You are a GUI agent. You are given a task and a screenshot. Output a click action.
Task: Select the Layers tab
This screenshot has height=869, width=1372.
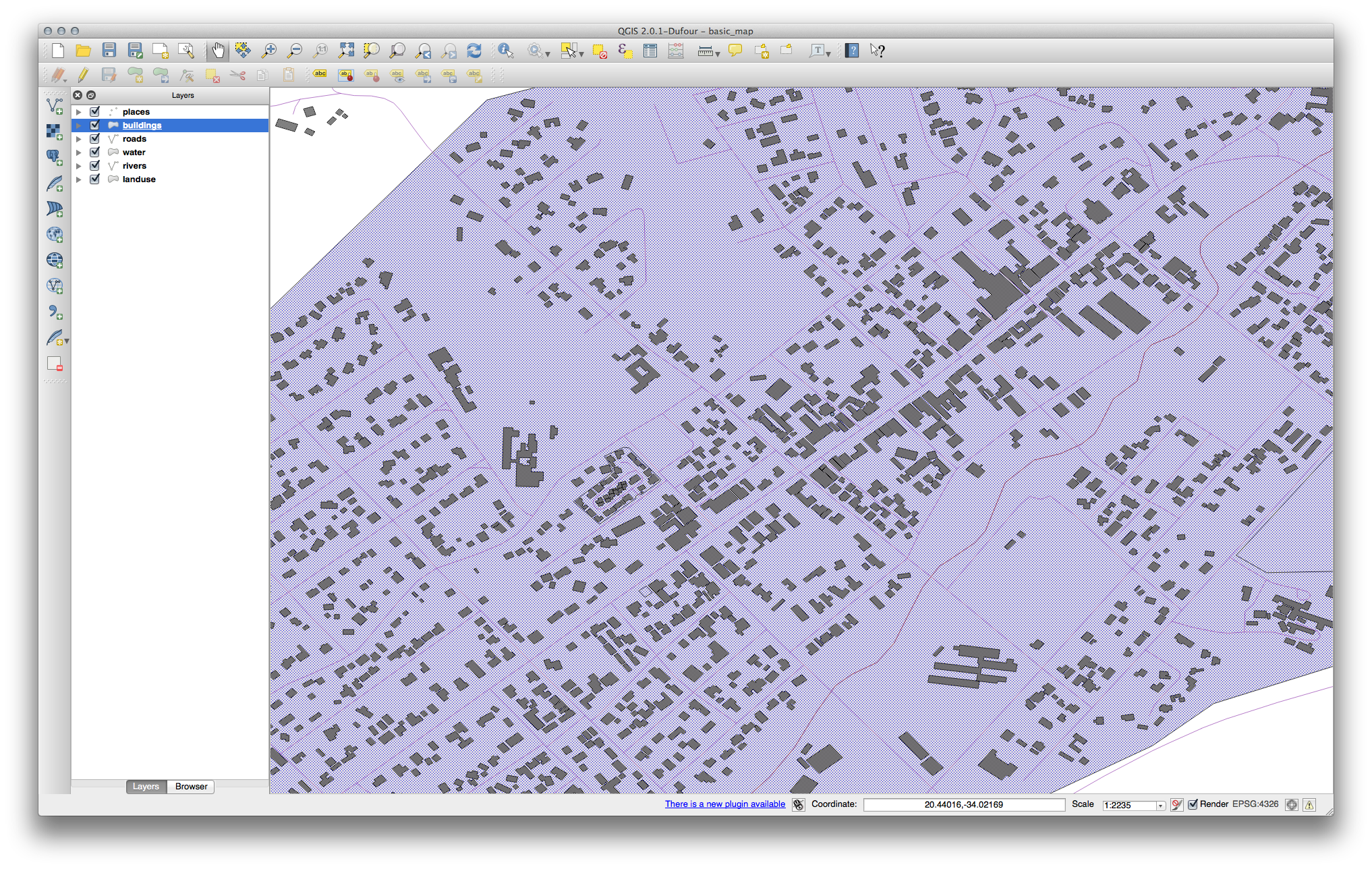click(x=146, y=787)
